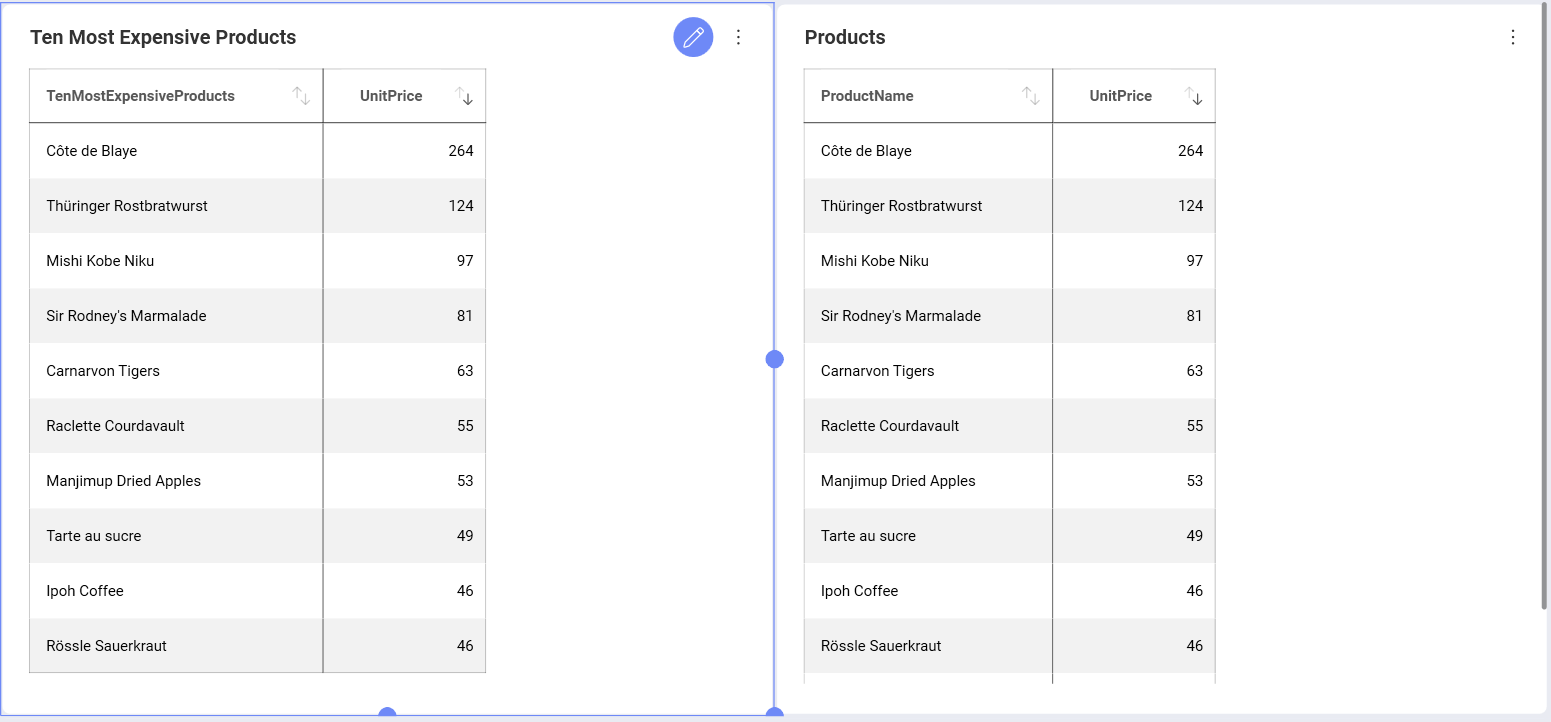The width and height of the screenshot is (1551, 722).
Task: Select Côte de Blaye in Products table
Action: (866, 151)
